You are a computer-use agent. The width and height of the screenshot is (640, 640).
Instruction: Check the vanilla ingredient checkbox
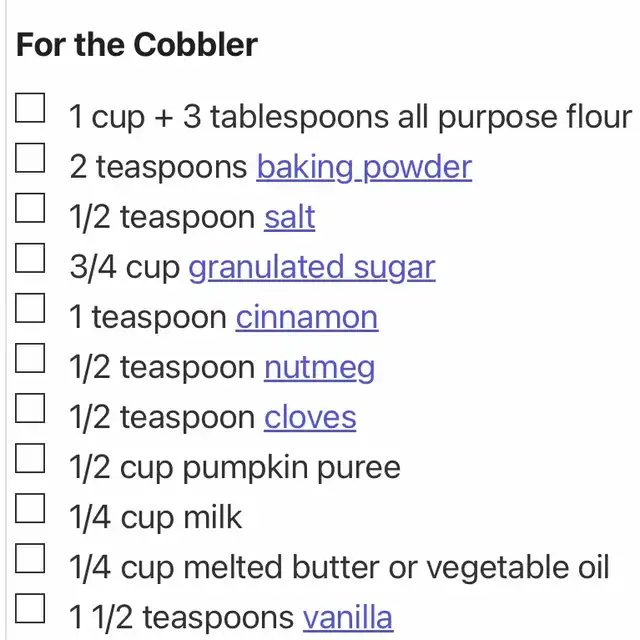point(30,608)
